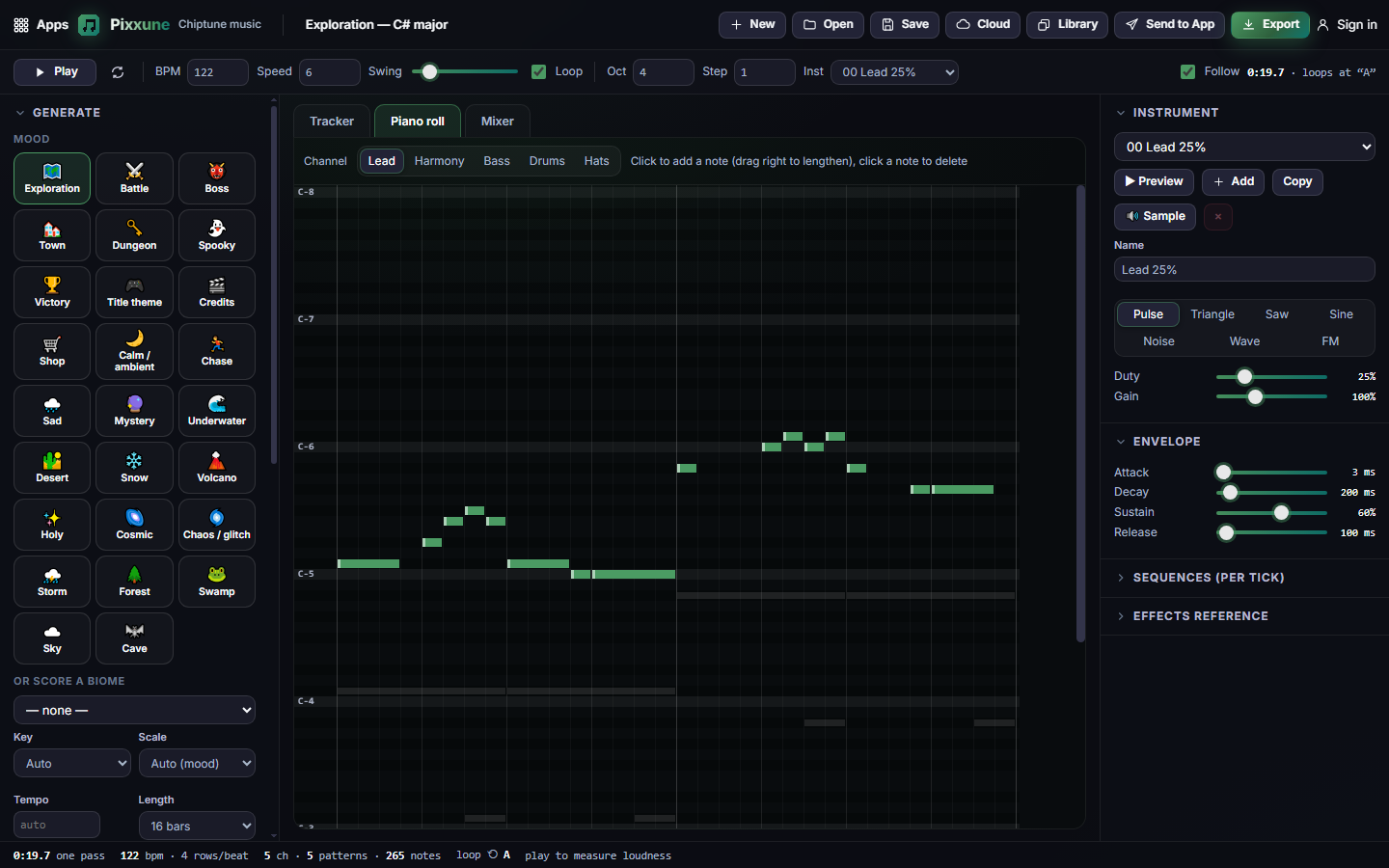Click the reload icon beside Play

118,72
